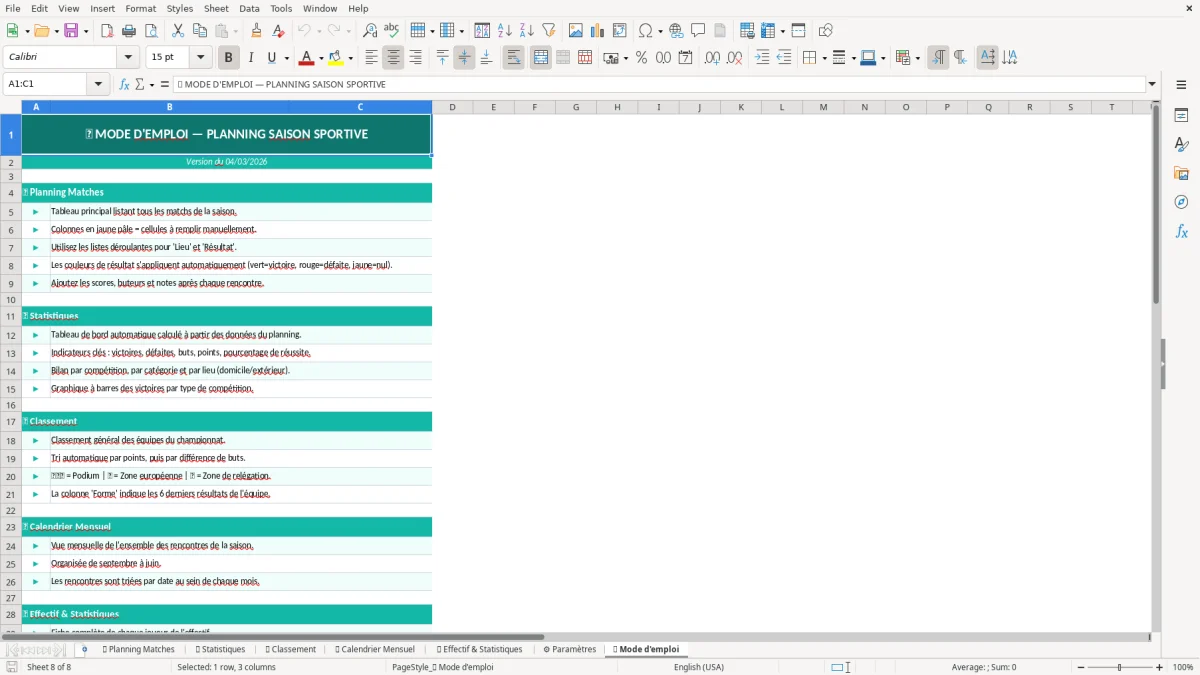Viewport: 1200px width, 675px height.
Task: Click the Cut scissors icon
Action: point(178,31)
